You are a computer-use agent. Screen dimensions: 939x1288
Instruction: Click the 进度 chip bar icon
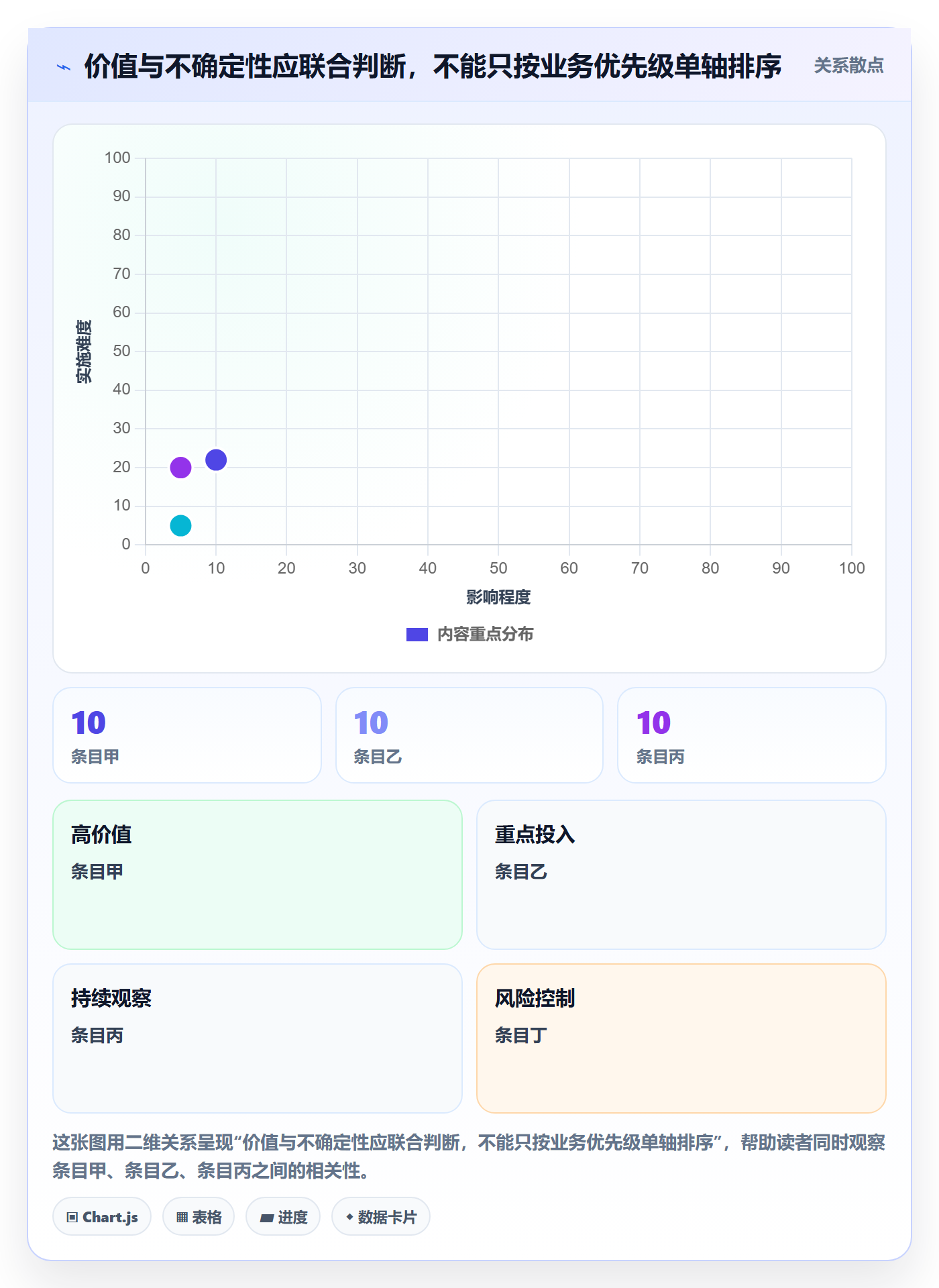tap(267, 1218)
